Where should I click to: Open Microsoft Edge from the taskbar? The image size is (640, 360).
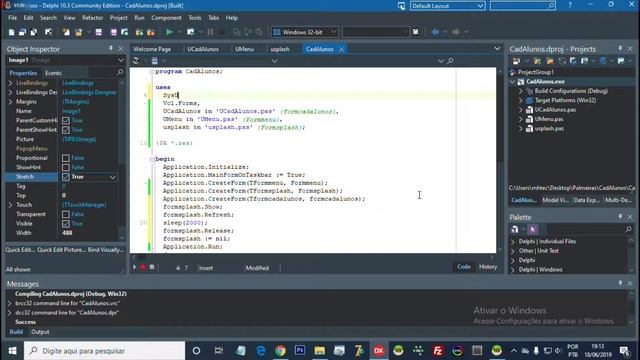[260, 350]
